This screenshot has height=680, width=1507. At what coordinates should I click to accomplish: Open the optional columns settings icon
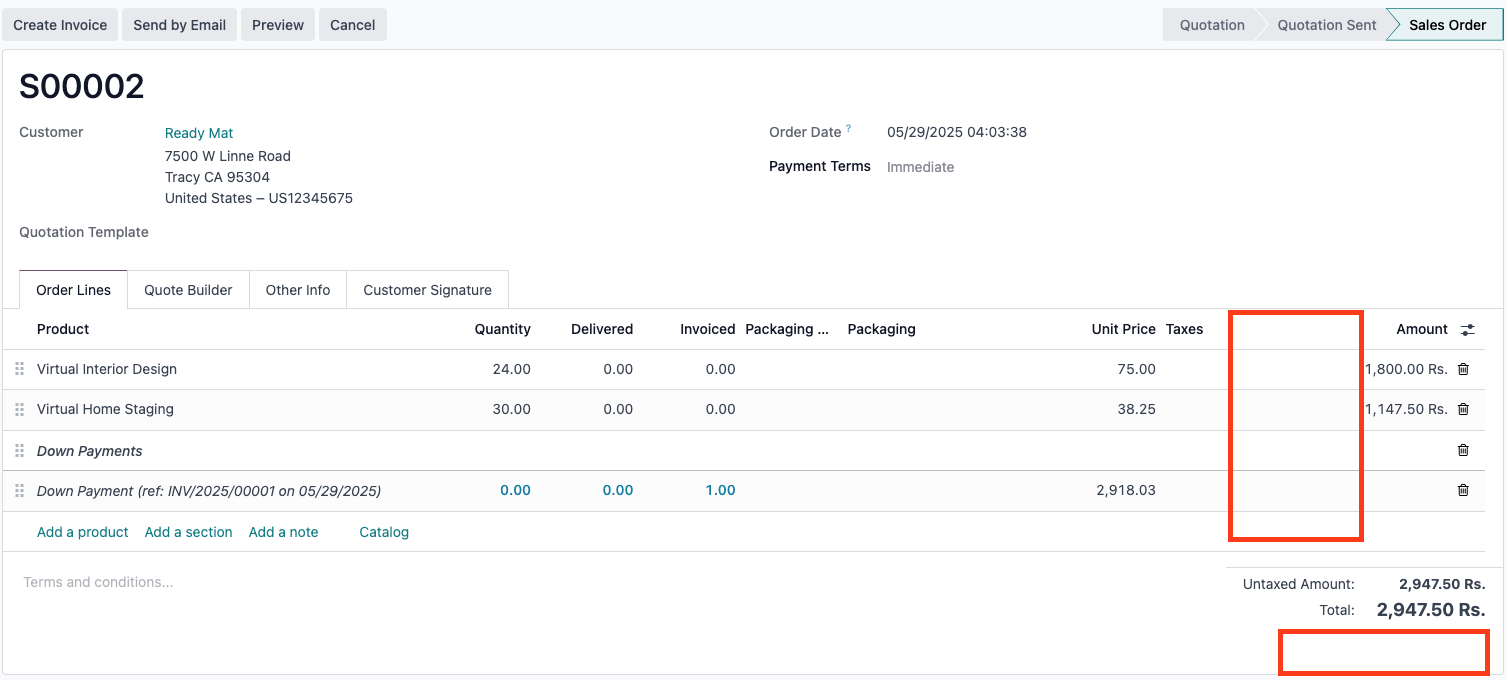point(1467,329)
